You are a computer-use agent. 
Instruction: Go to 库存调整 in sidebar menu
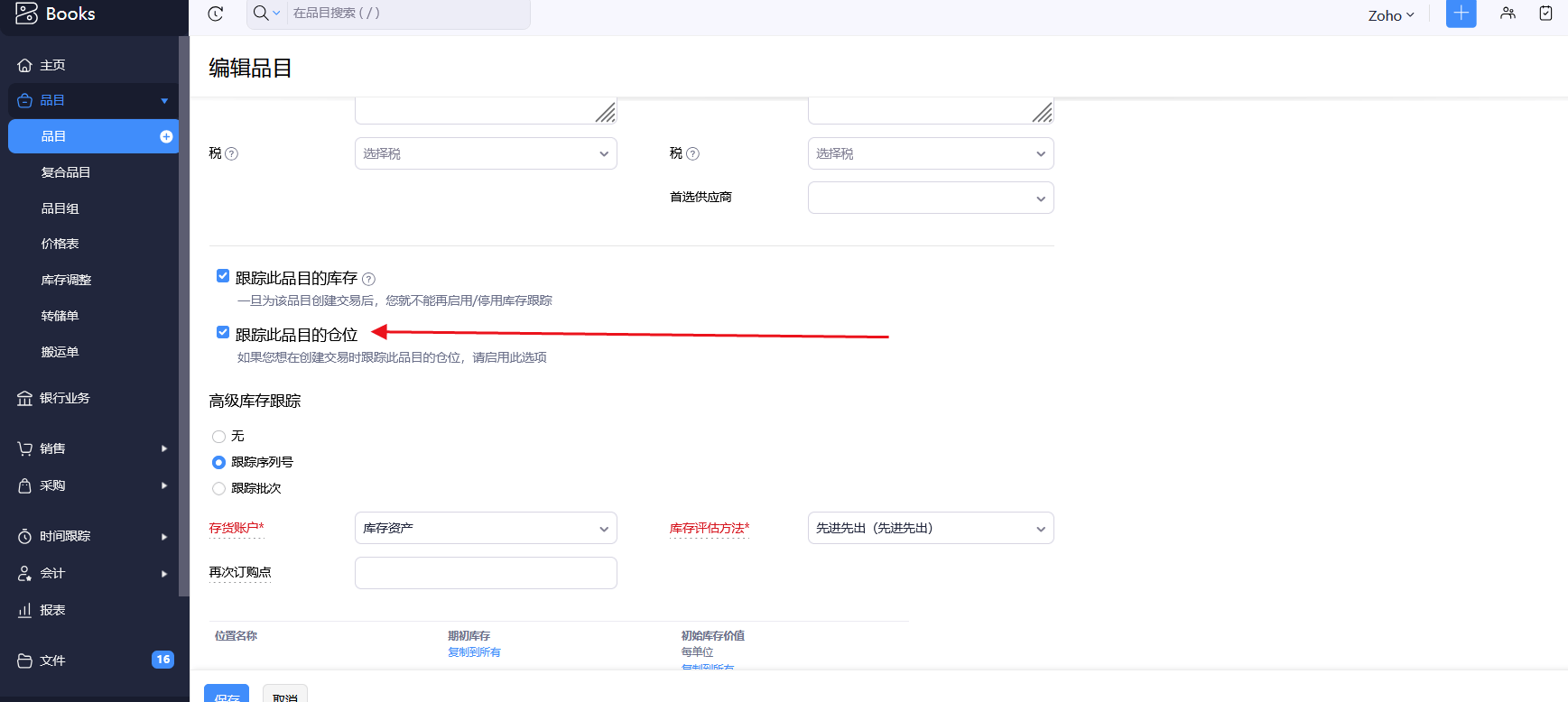click(66, 280)
